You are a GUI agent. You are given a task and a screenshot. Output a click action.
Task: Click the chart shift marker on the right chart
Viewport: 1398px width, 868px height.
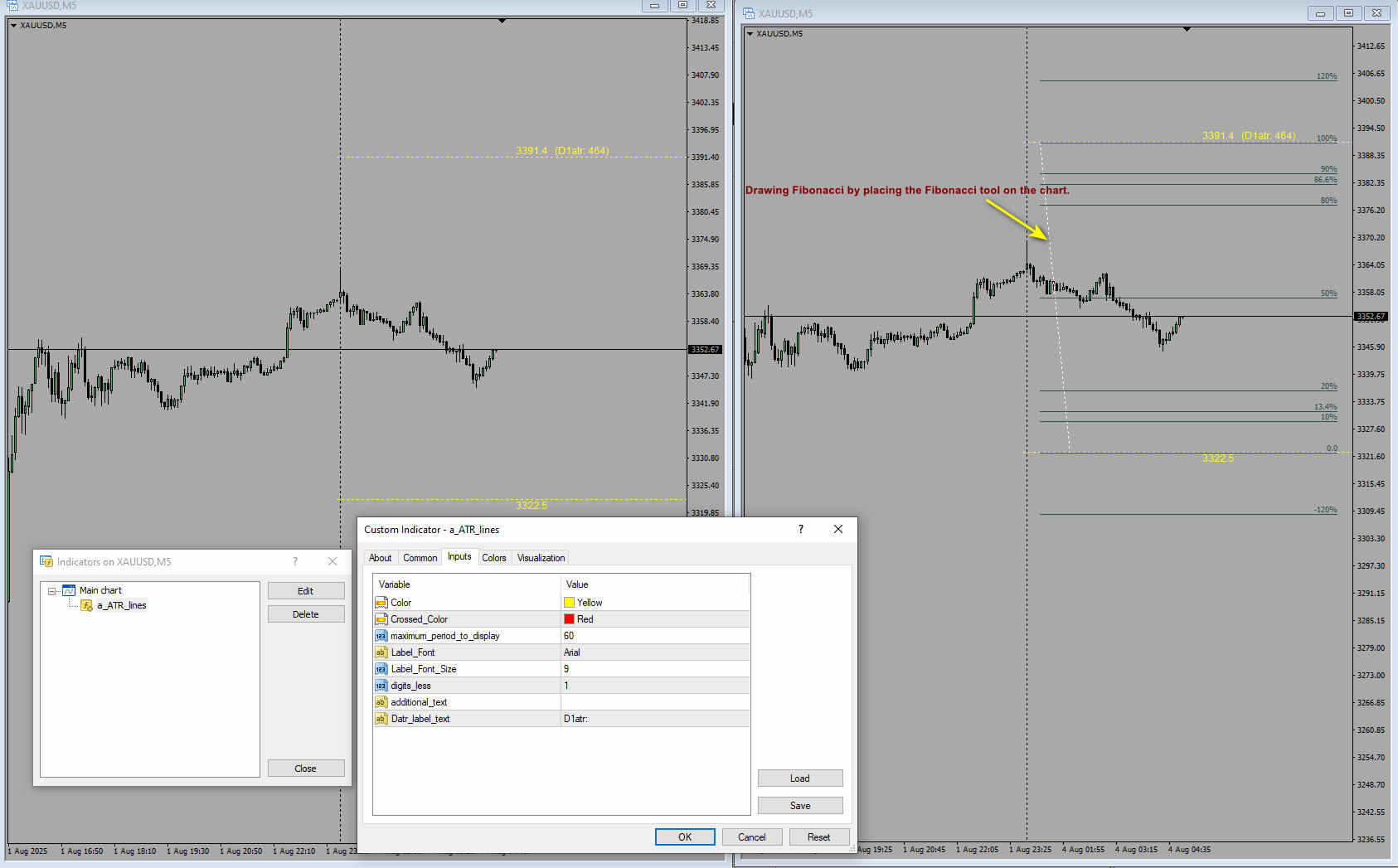(x=1187, y=29)
